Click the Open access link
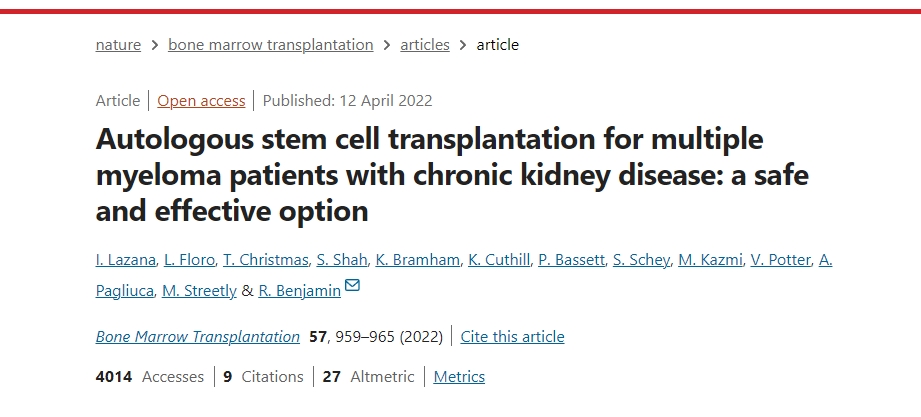 click(x=201, y=101)
